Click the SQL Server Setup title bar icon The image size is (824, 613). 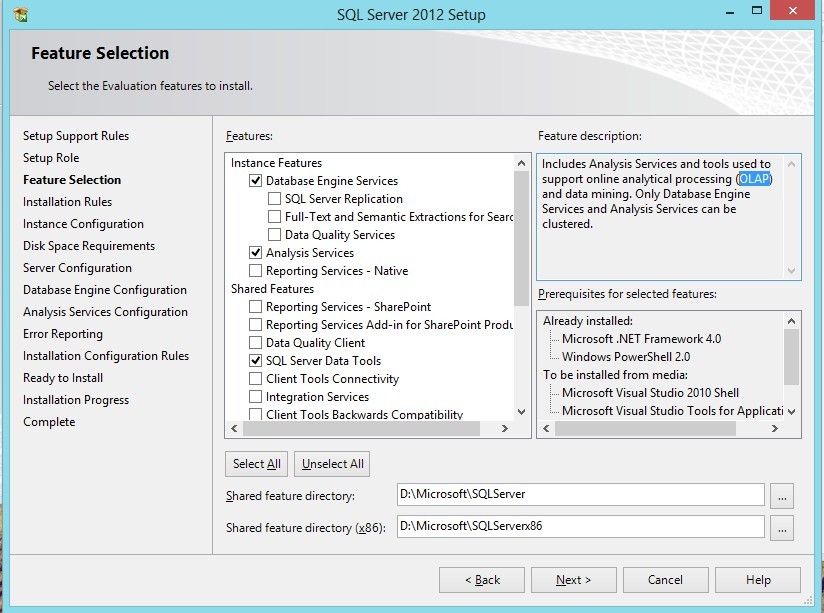[20, 14]
